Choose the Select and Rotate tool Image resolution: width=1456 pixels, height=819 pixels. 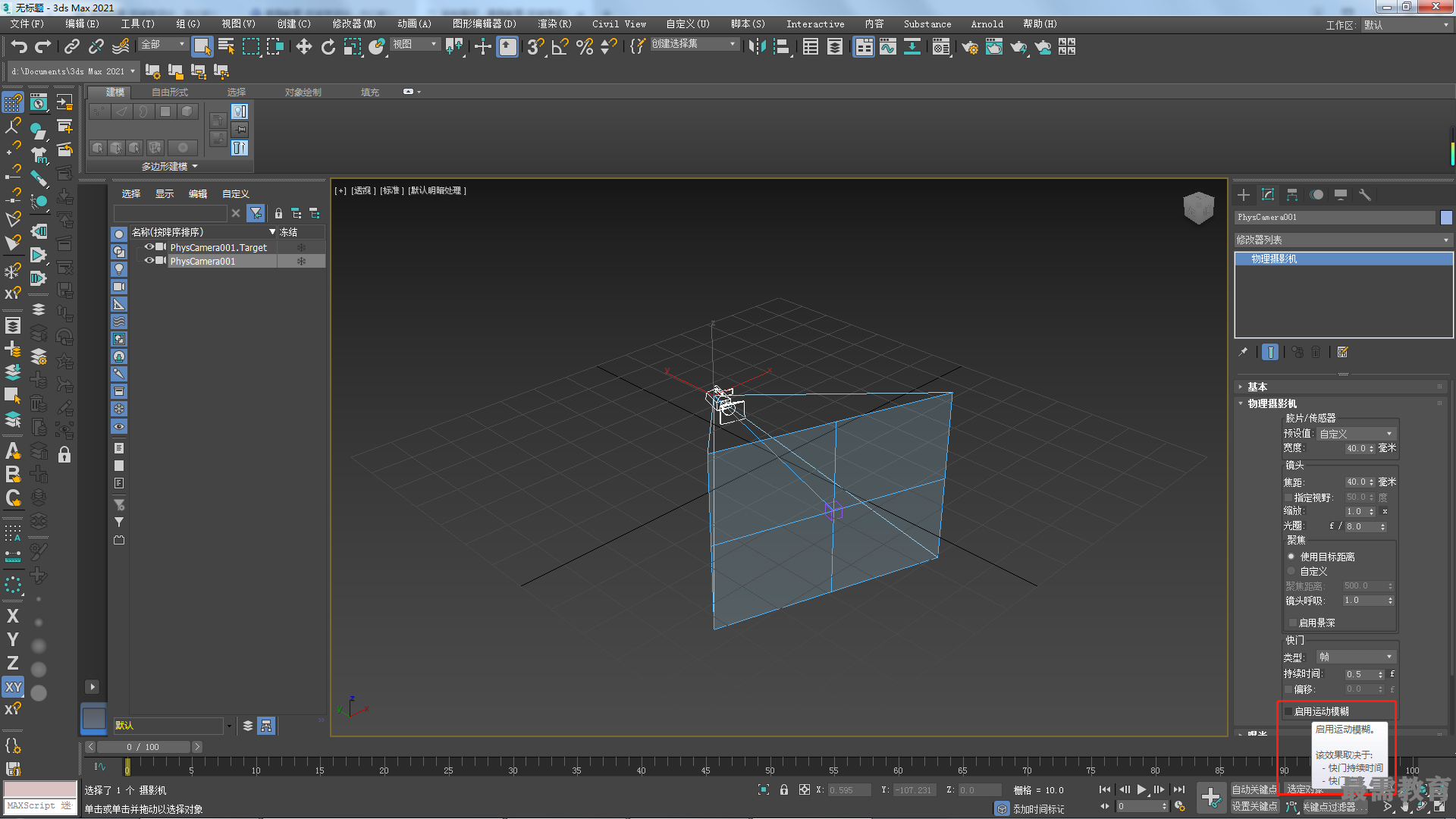tap(328, 47)
